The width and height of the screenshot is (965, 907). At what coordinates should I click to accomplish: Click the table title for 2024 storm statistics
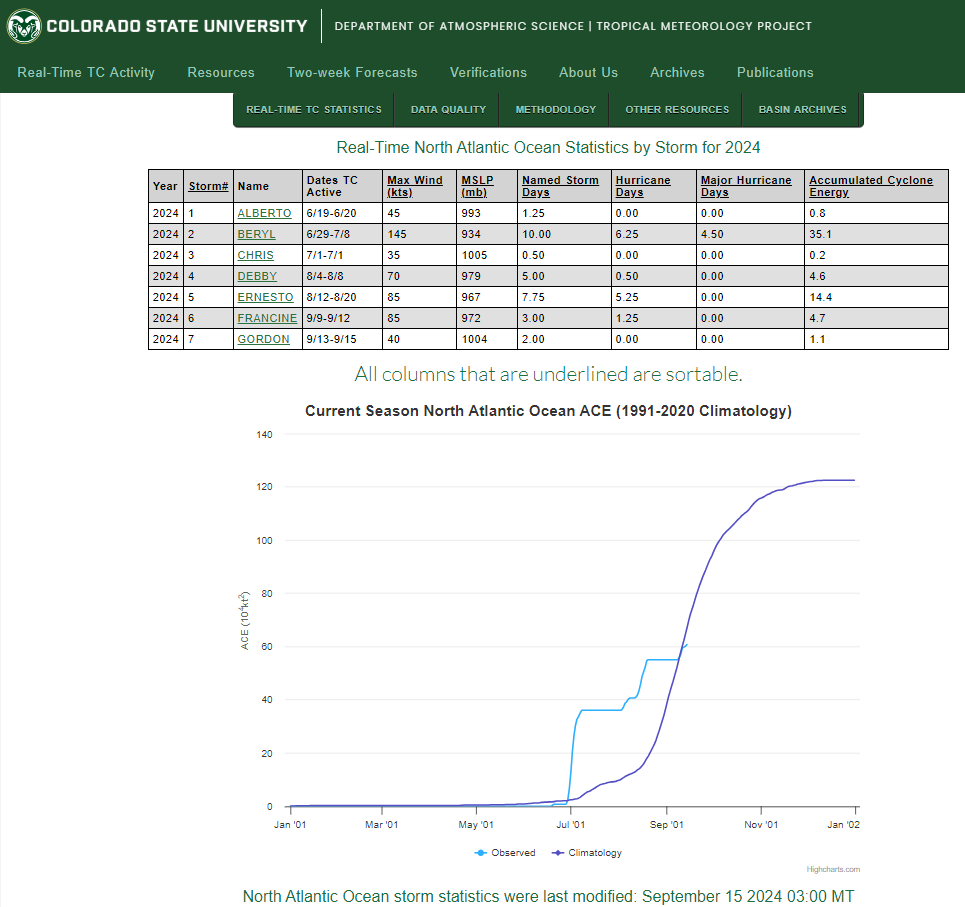pos(548,148)
